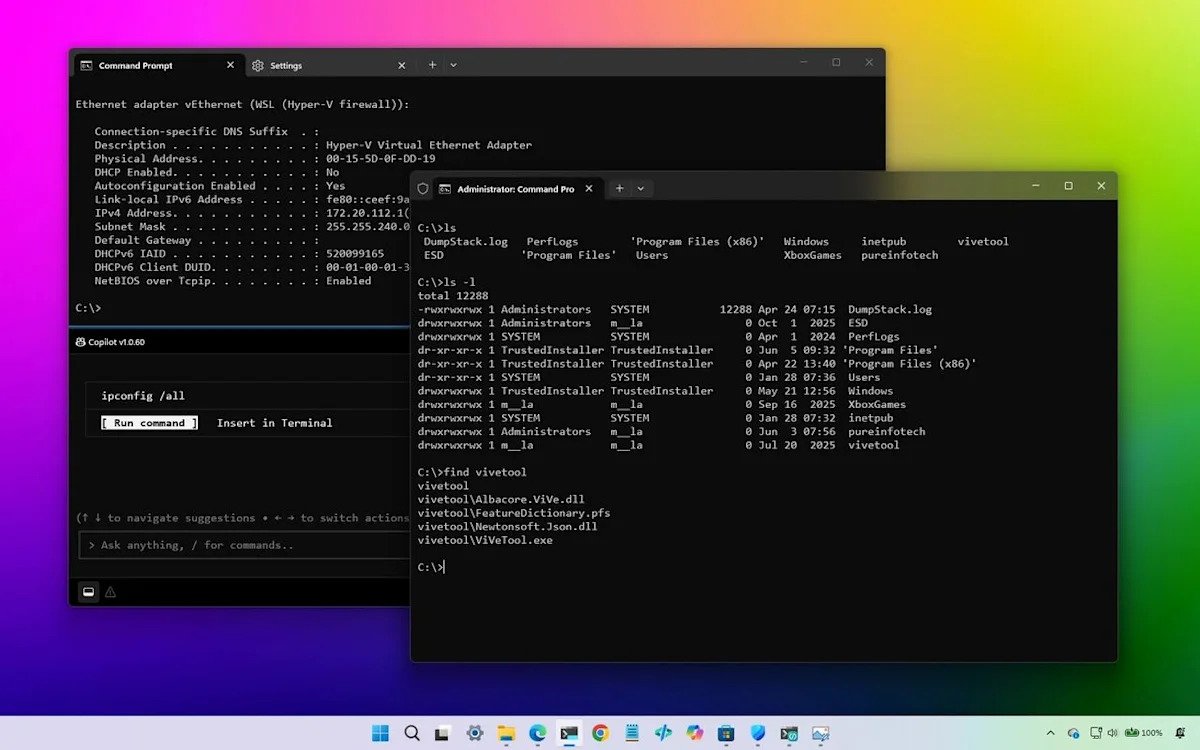Focus the Ask anything input field

[x=243, y=545]
